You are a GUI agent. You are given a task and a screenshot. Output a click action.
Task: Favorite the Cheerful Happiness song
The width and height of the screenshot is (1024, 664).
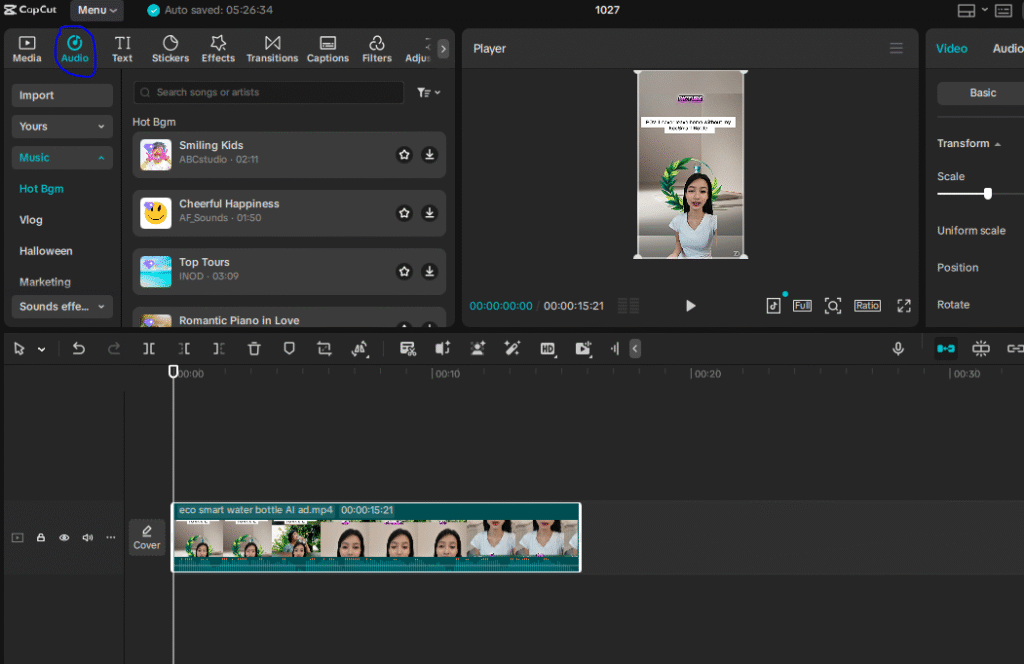404,213
